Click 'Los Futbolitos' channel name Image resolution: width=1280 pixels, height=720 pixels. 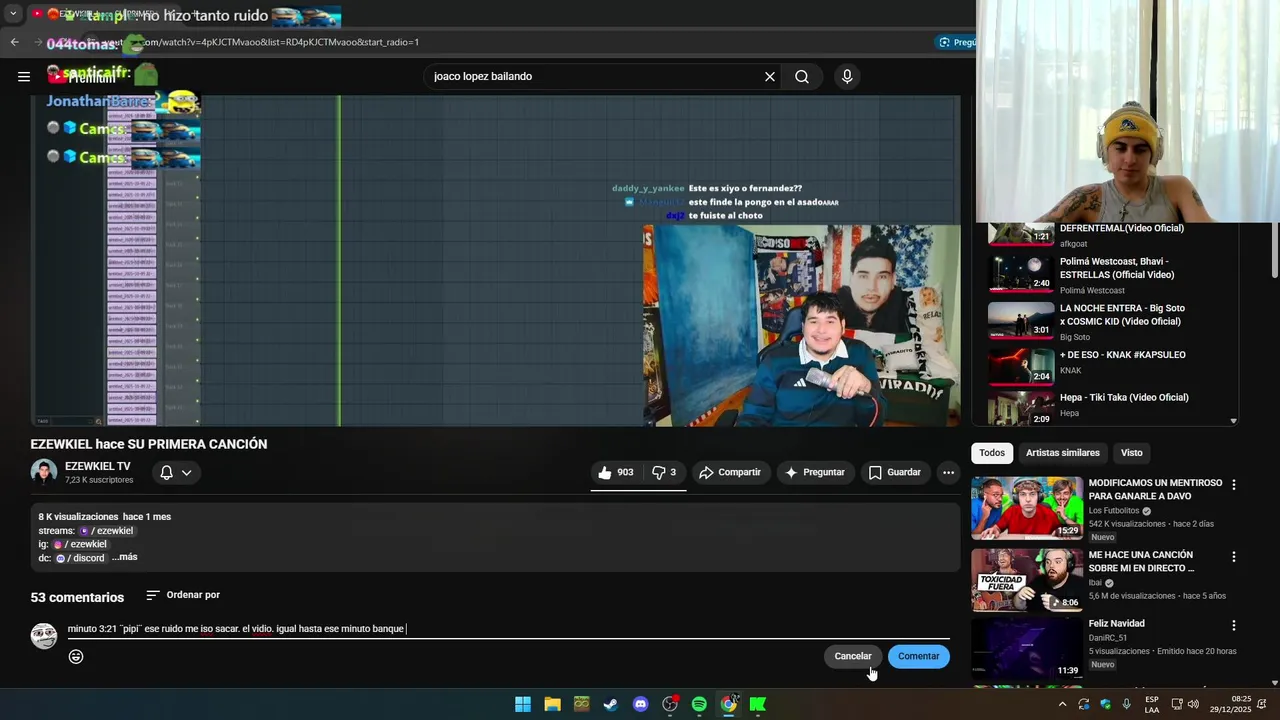1113,511
